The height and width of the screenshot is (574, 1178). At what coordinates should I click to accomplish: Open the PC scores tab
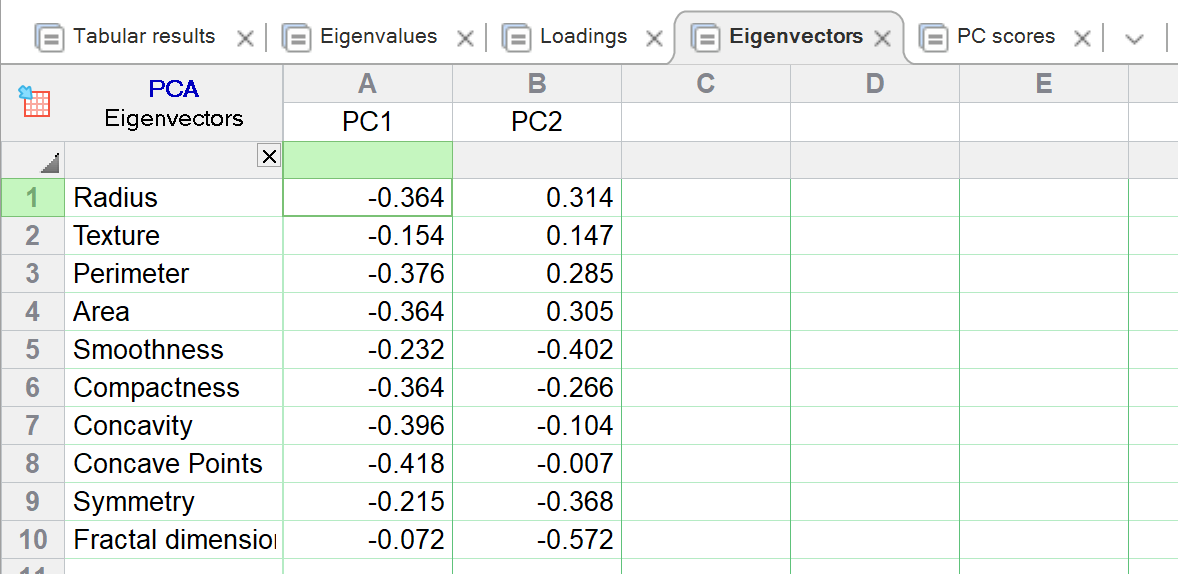coord(1005,37)
